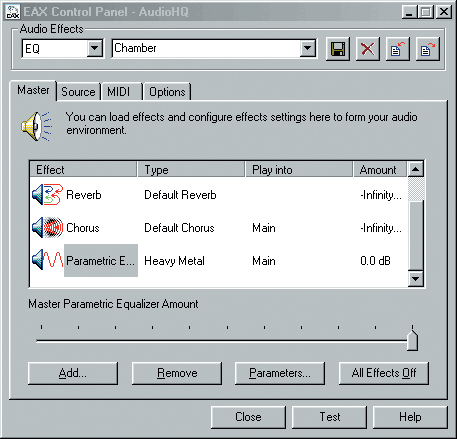Click Main in the Parametric EQ row
Screen dimensions: 457x439
264,261
